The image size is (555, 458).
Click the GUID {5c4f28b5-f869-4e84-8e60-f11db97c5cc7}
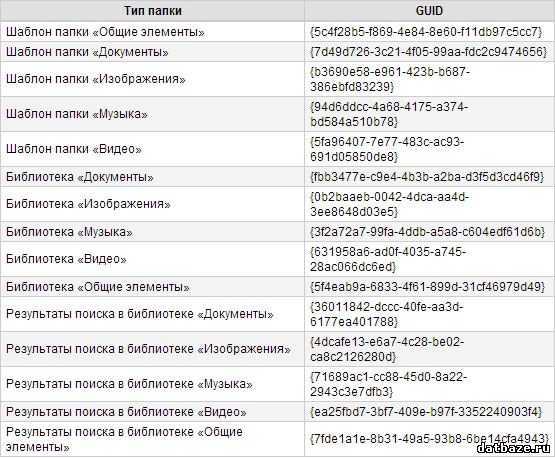pyautogui.click(x=426, y=32)
